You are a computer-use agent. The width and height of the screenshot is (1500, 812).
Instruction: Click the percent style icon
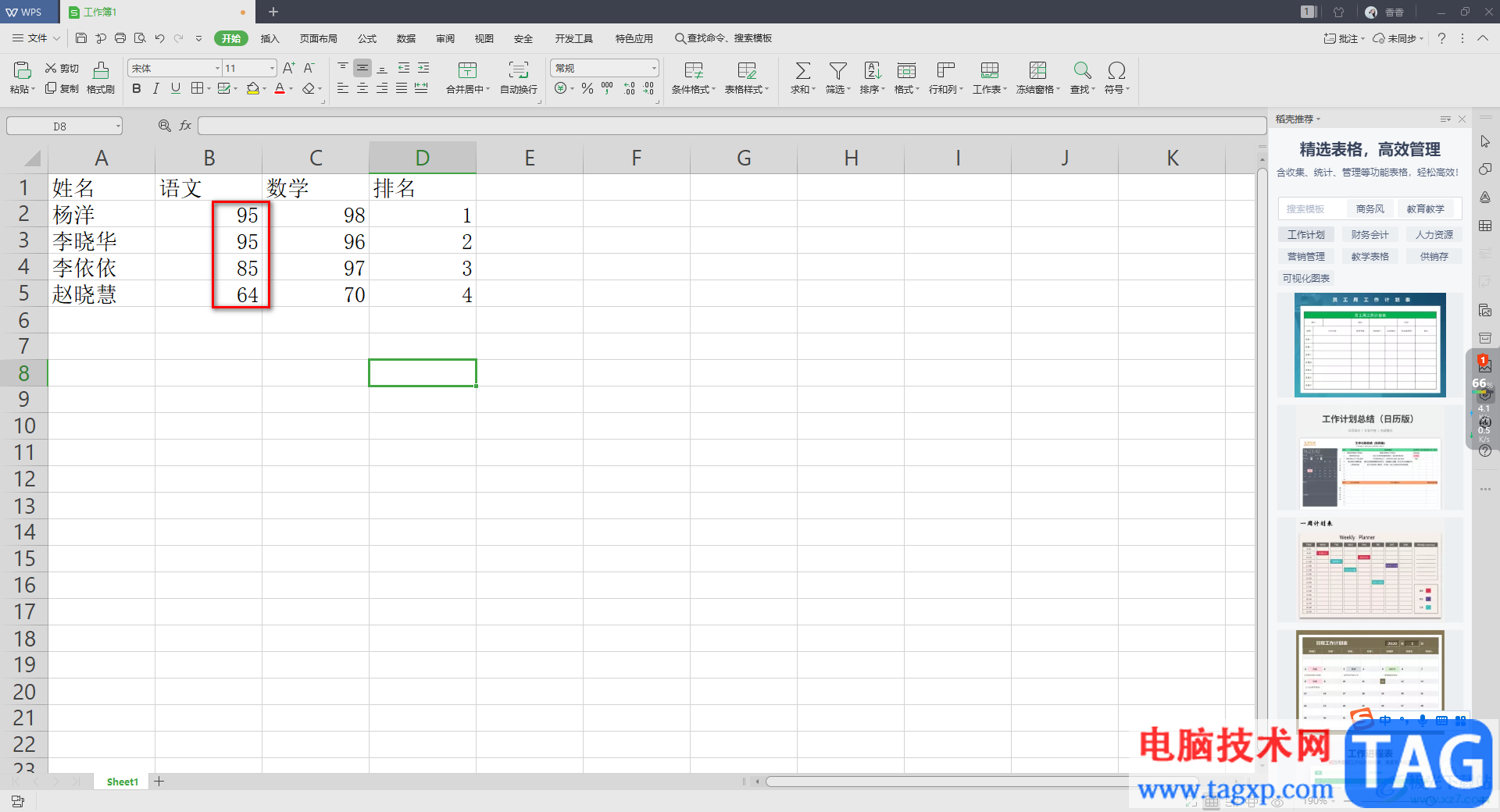point(587,89)
